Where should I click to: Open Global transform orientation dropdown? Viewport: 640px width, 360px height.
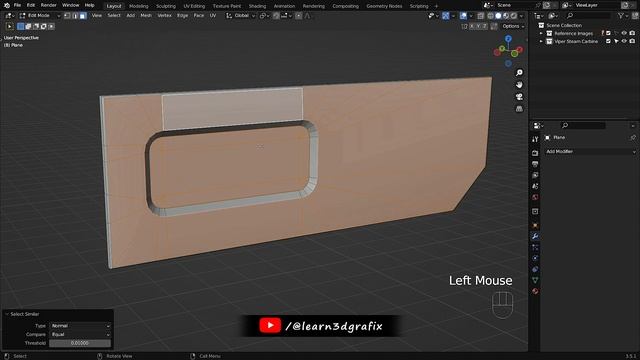point(241,16)
